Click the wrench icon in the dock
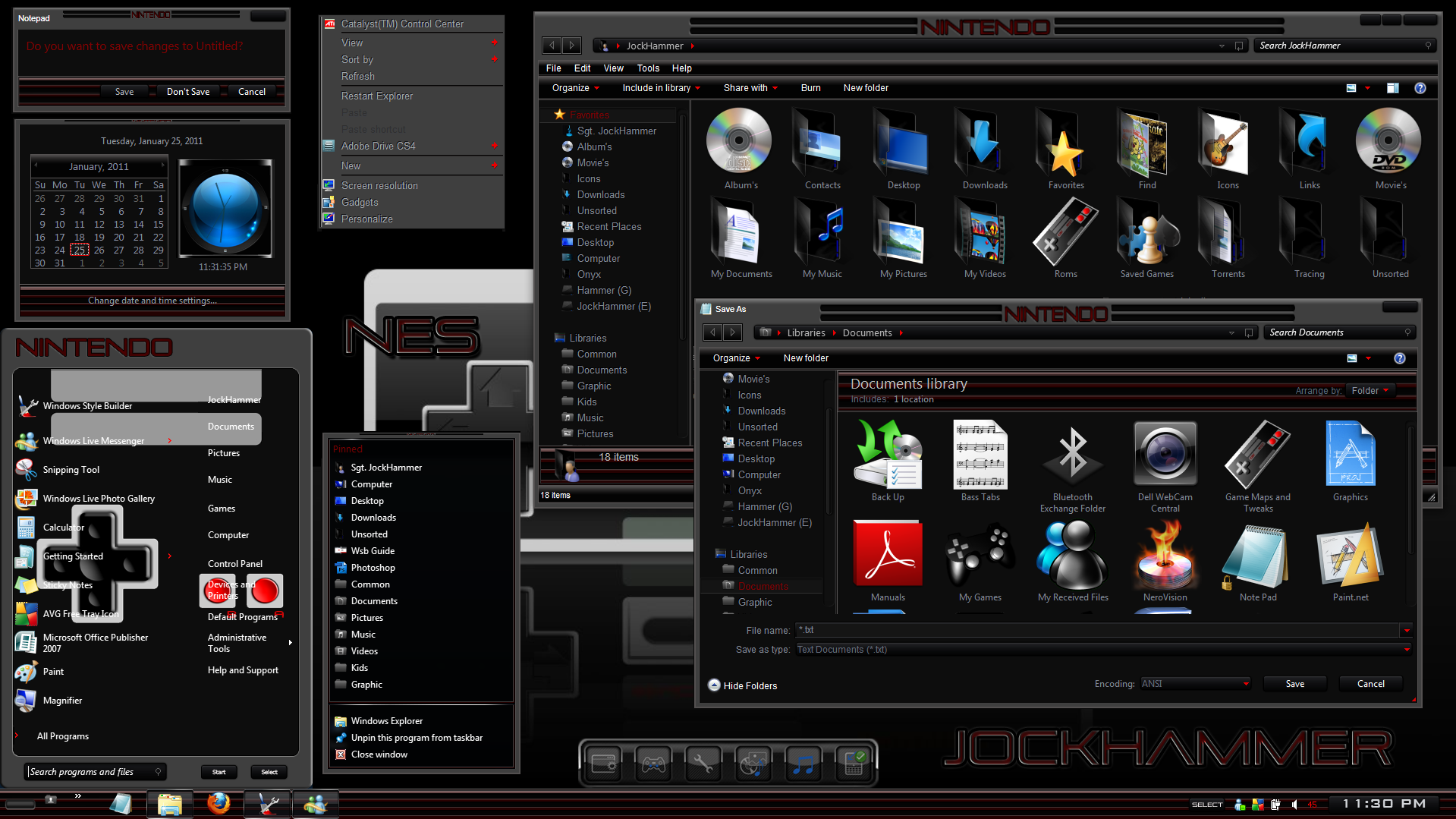This screenshot has height=819, width=1456. [x=703, y=764]
